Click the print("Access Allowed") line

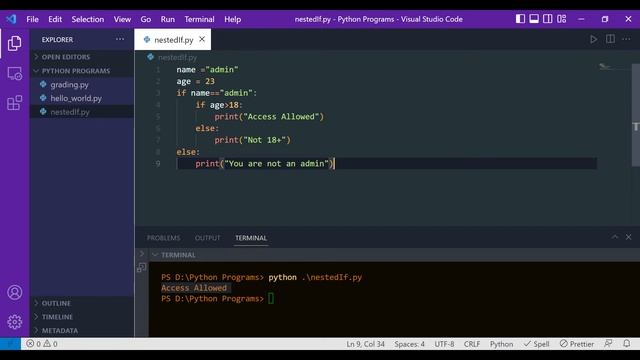(x=269, y=116)
